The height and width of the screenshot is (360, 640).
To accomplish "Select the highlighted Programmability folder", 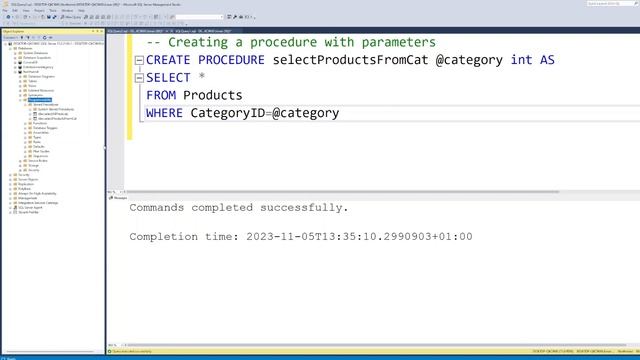I will click(x=40, y=100).
